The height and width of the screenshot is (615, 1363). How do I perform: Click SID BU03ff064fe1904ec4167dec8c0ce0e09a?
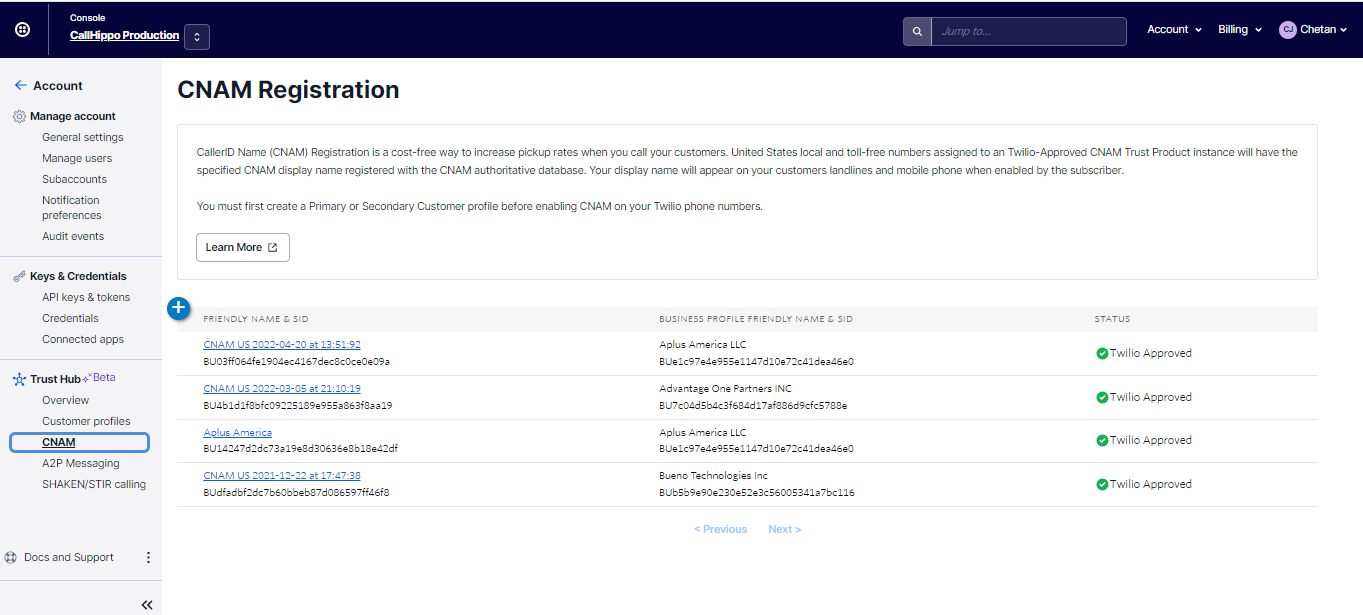click(x=297, y=362)
